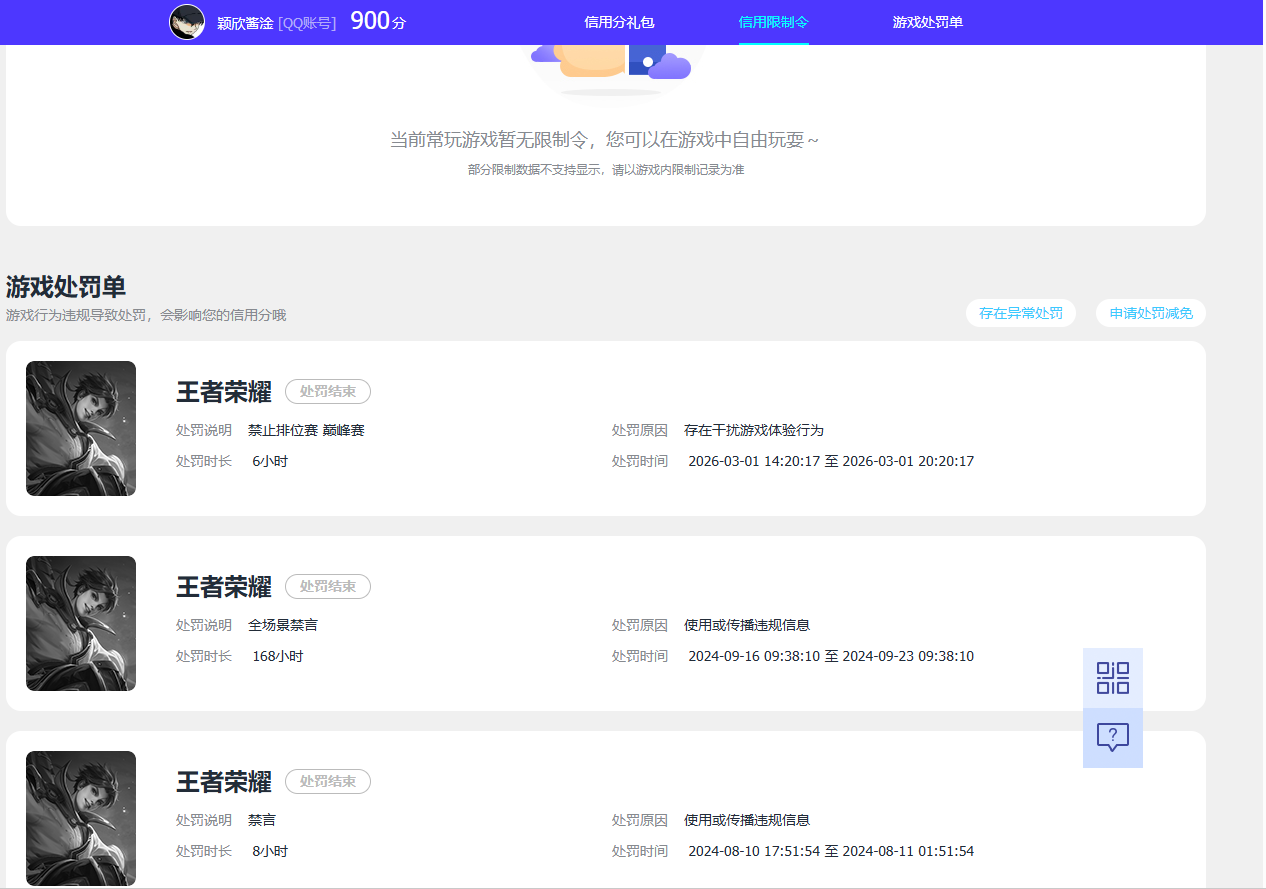1266x889 pixels.
Task: Click 处罚结束 badge on 8小时 禁言 card
Action: coord(328,781)
